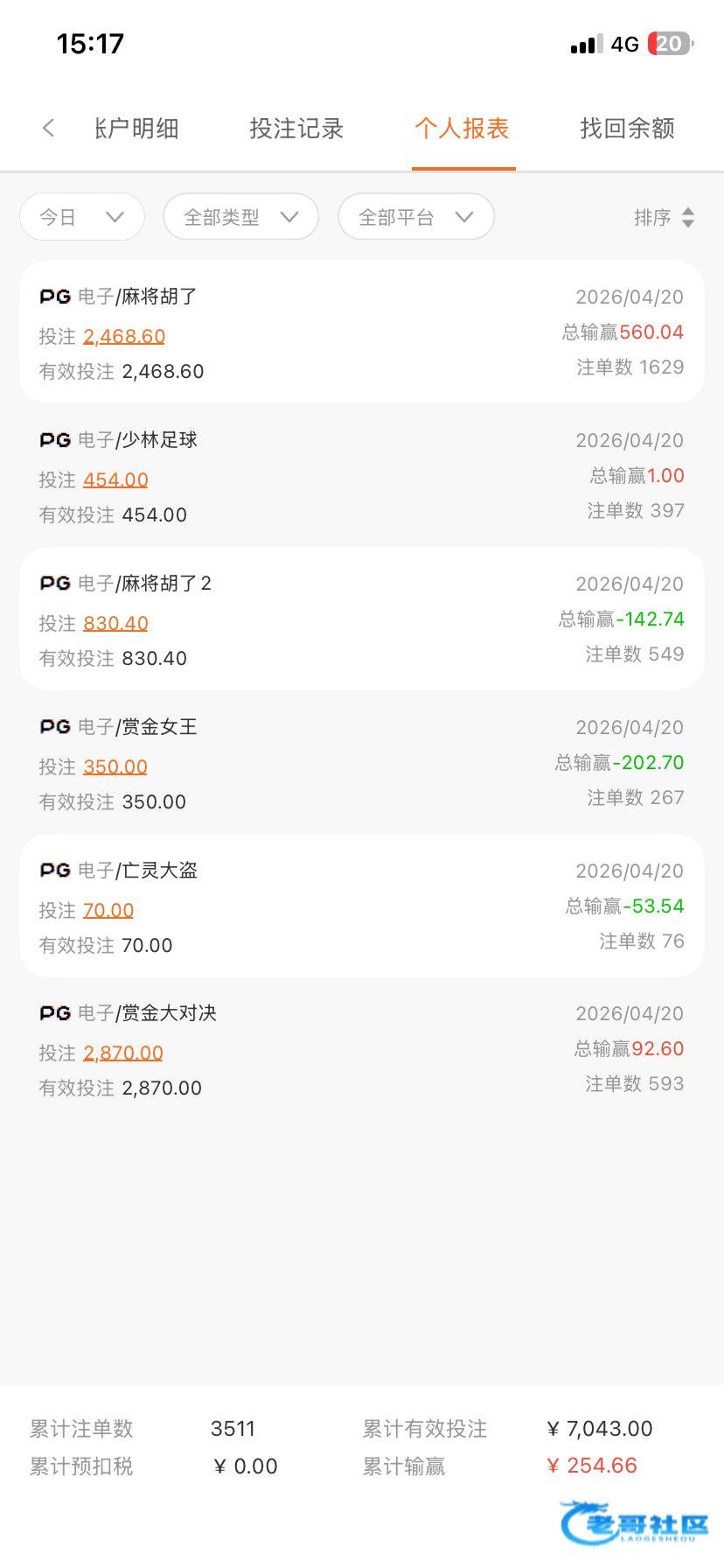Tap the PG logo beside 少林足球

pyautogui.click(x=55, y=440)
